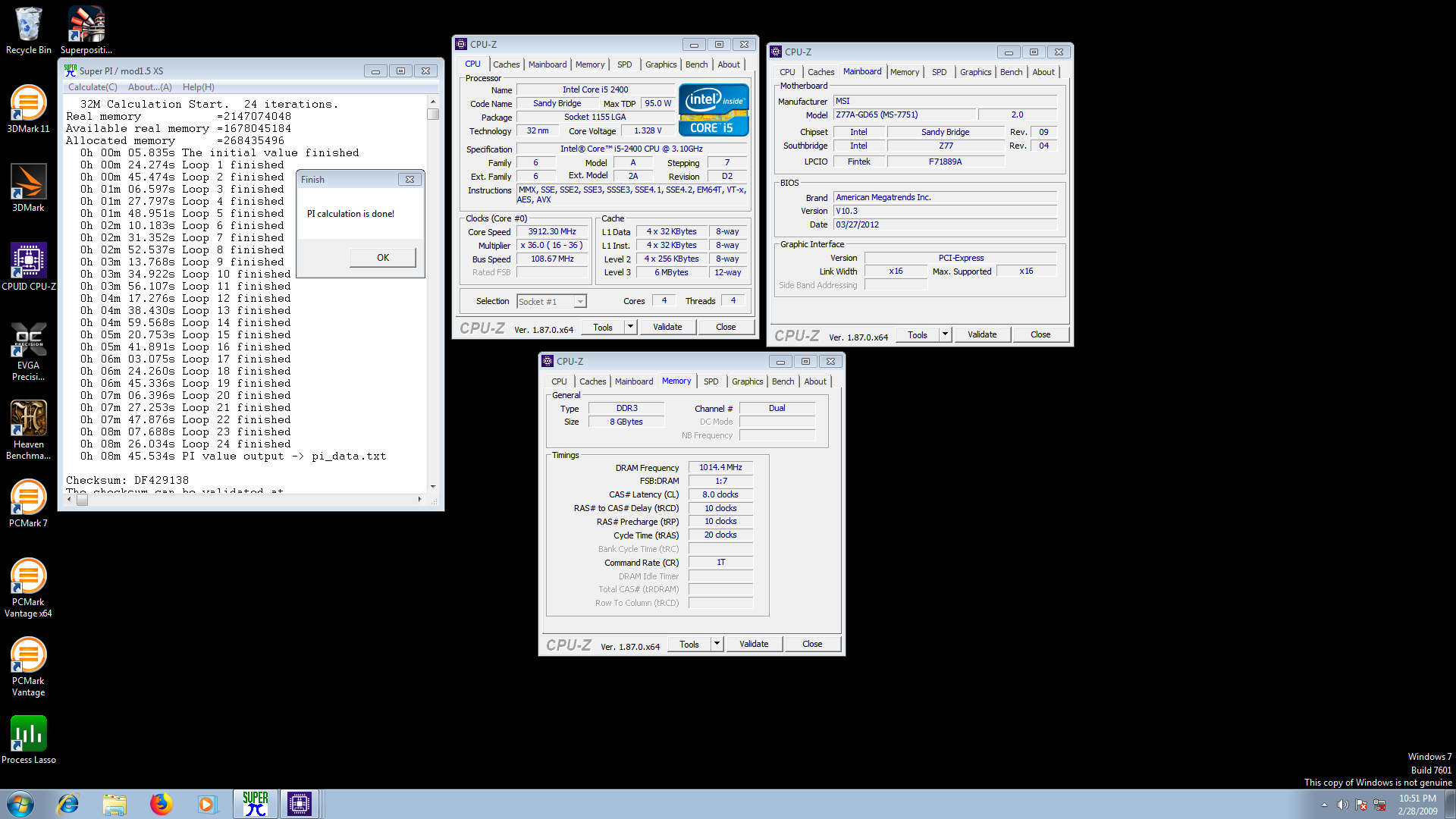Open PCMark 7 desktop shortcut

[x=29, y=504]
